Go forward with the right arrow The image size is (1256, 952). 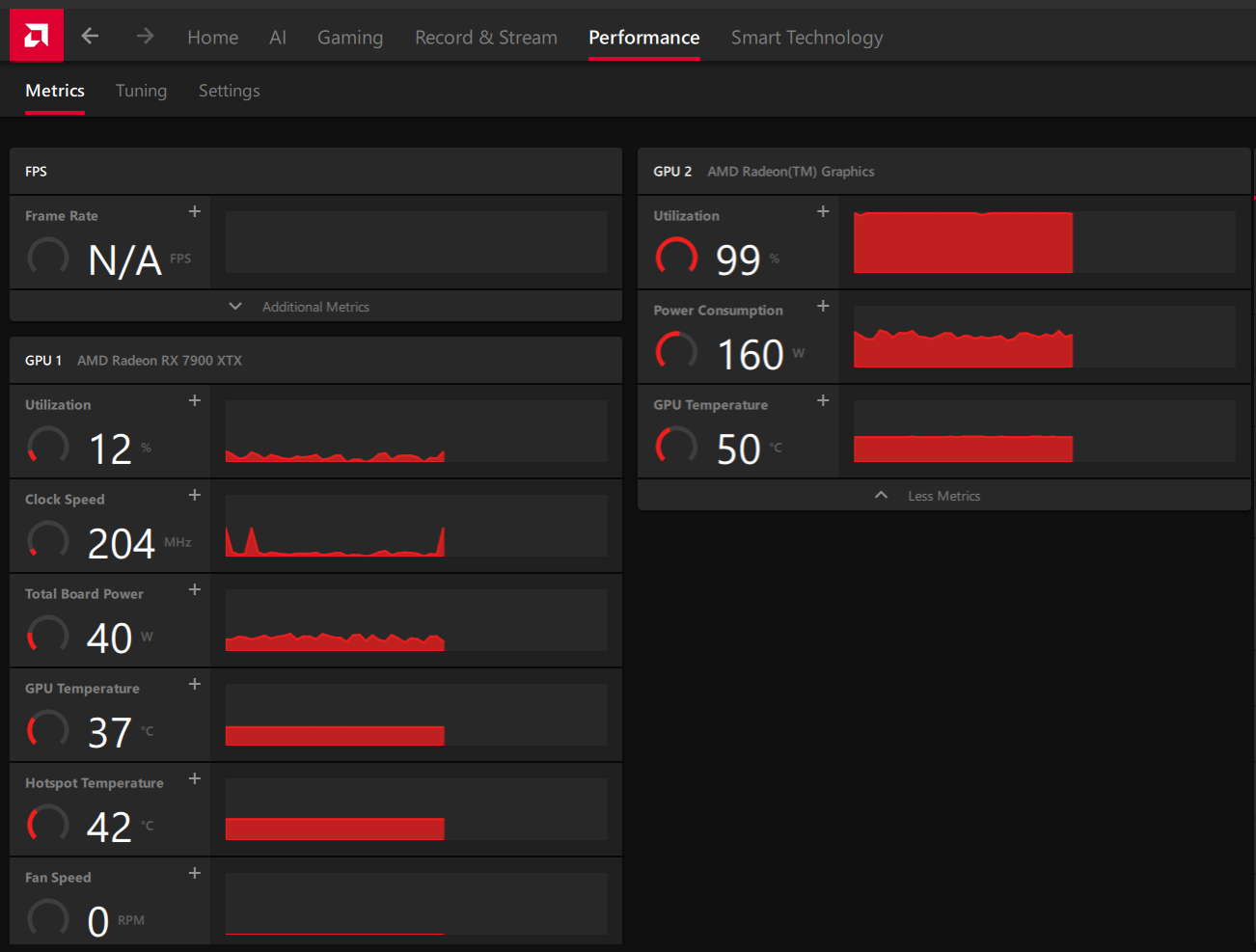(x=145, y=36)
